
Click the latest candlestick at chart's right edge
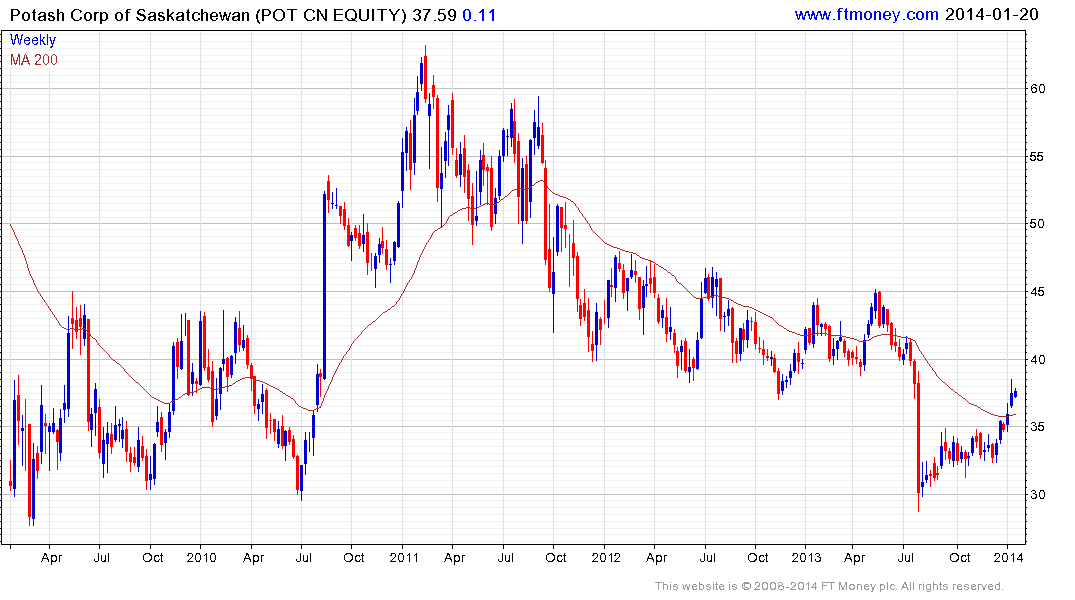click(1015, 392)
